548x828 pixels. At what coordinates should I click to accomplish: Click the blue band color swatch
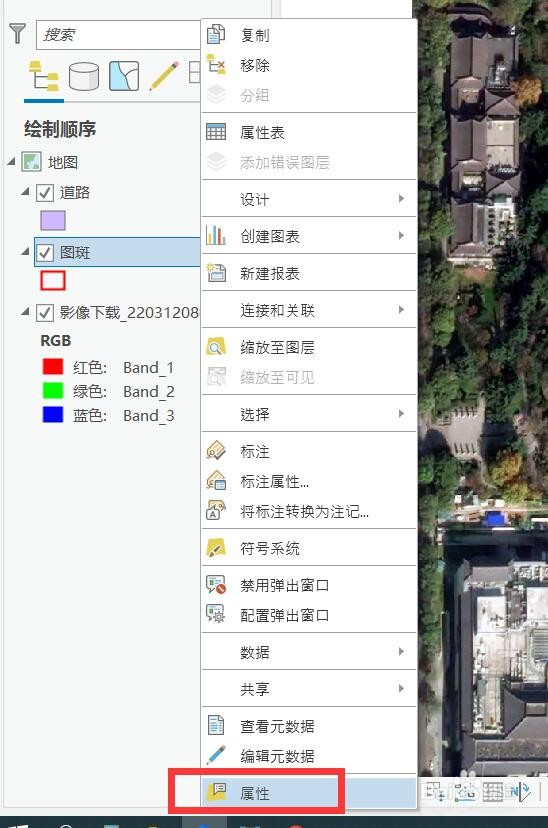(53, 415)
